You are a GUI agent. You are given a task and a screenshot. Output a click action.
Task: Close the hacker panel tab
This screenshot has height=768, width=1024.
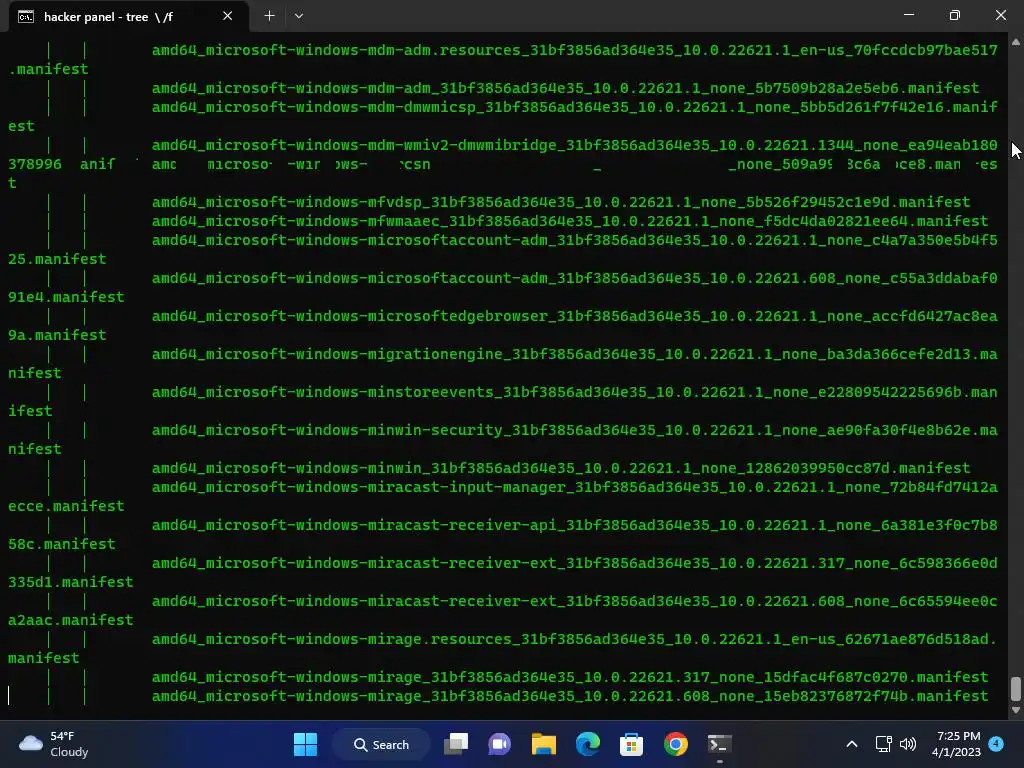(x=227, y=16)
